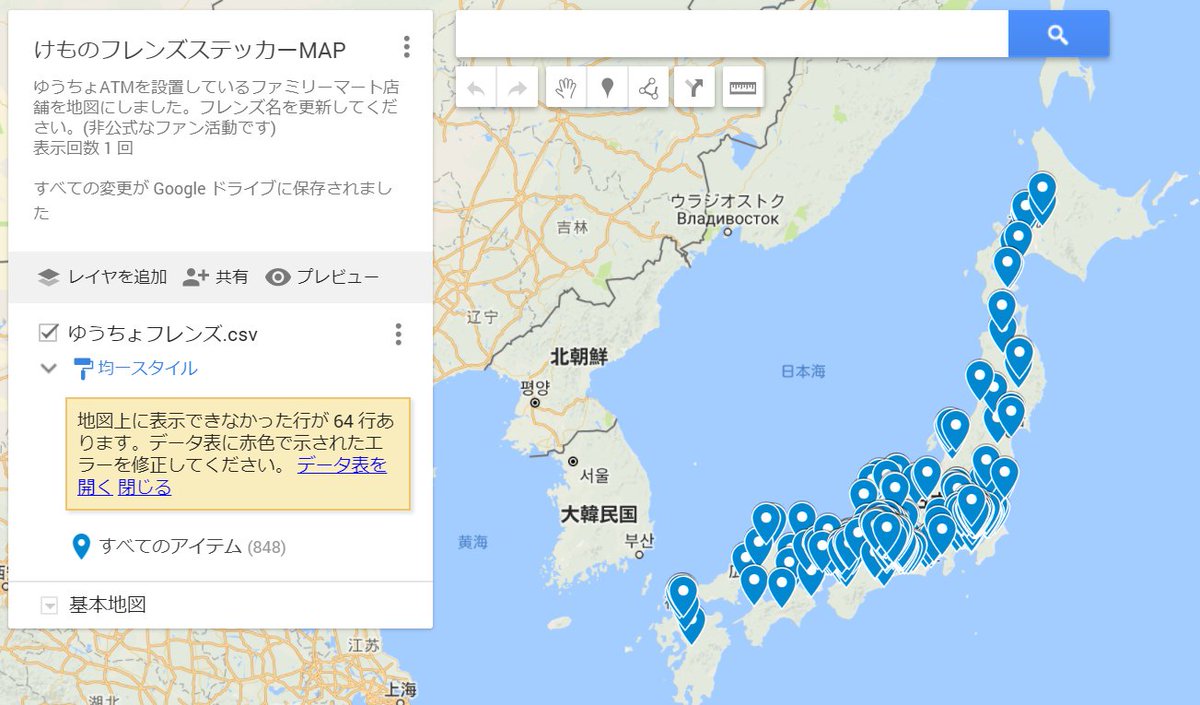
Task: Click the undo arrow in the toolbar
Action: 476,88
